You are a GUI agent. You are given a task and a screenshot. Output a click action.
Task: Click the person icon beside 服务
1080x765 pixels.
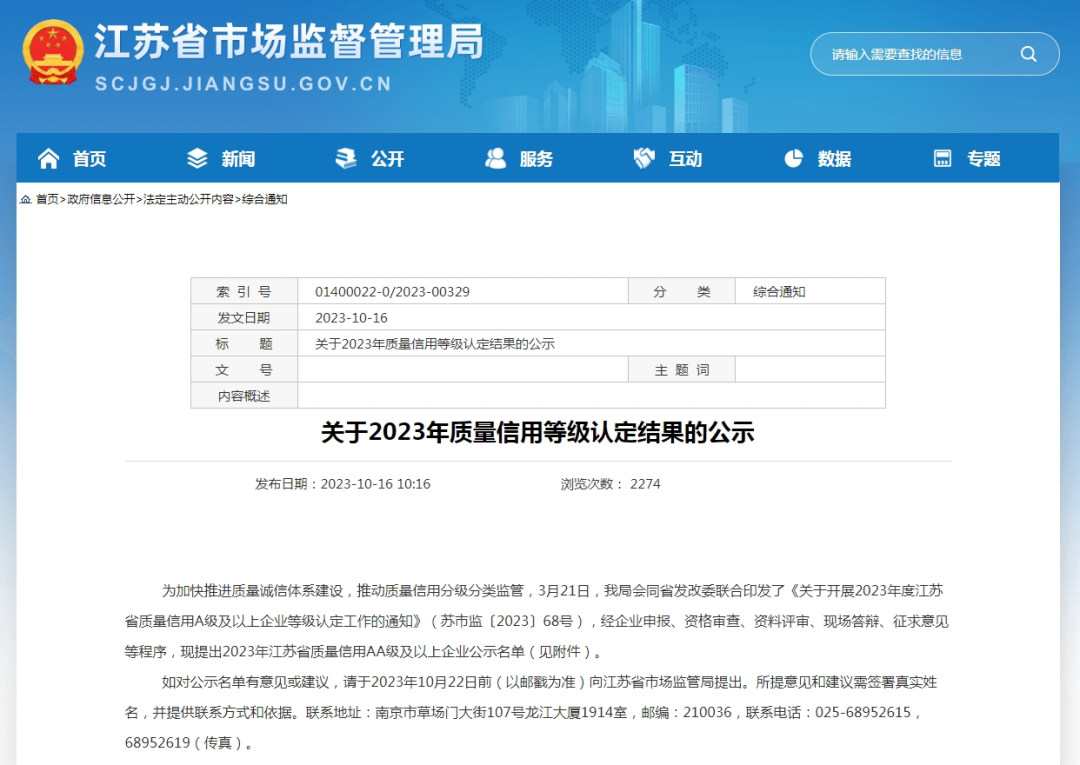(x=495, y=158)
